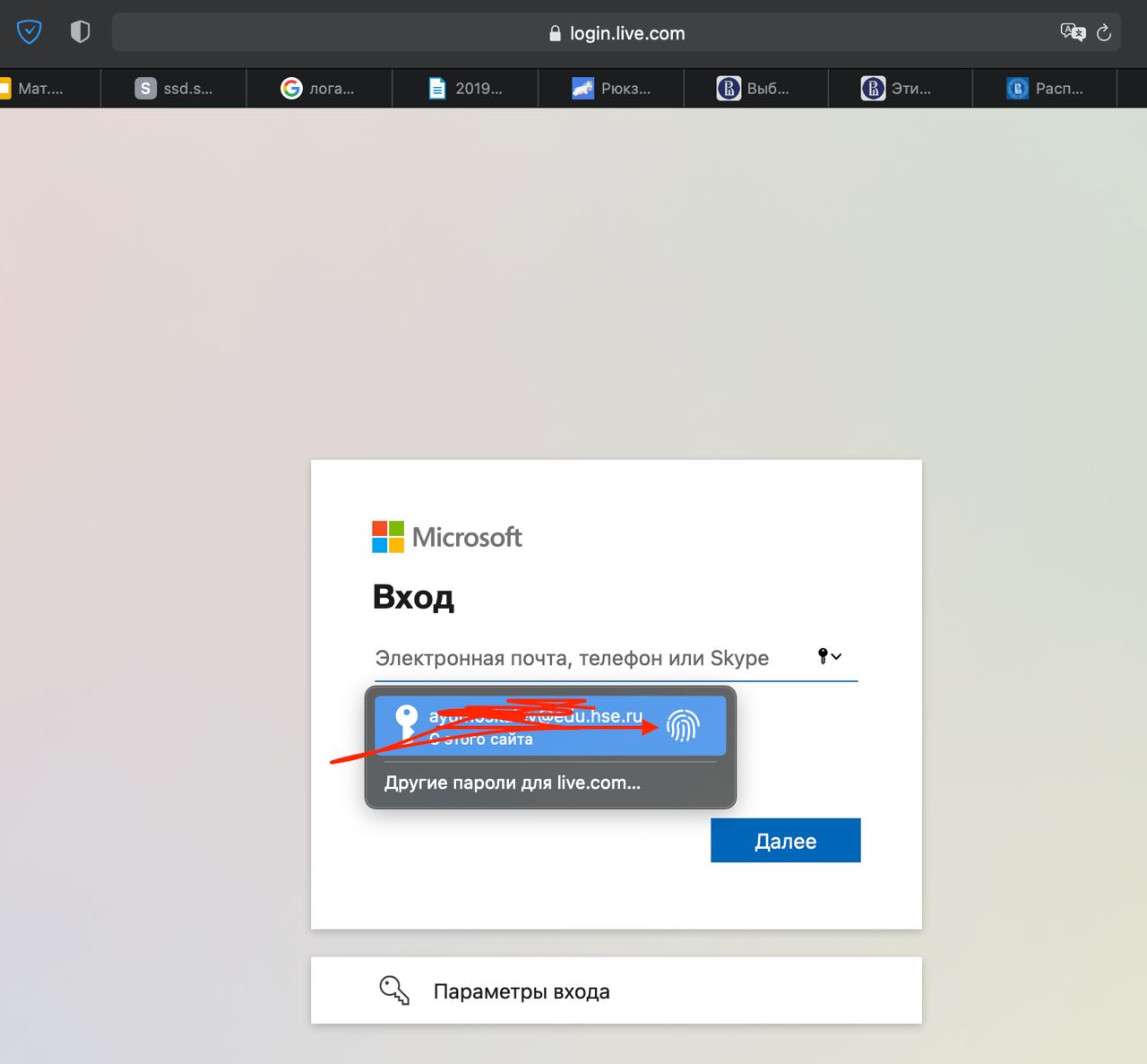Click the AdGuard shield icon in toolbar
1147x1064 pixels.
coord(30,33)
